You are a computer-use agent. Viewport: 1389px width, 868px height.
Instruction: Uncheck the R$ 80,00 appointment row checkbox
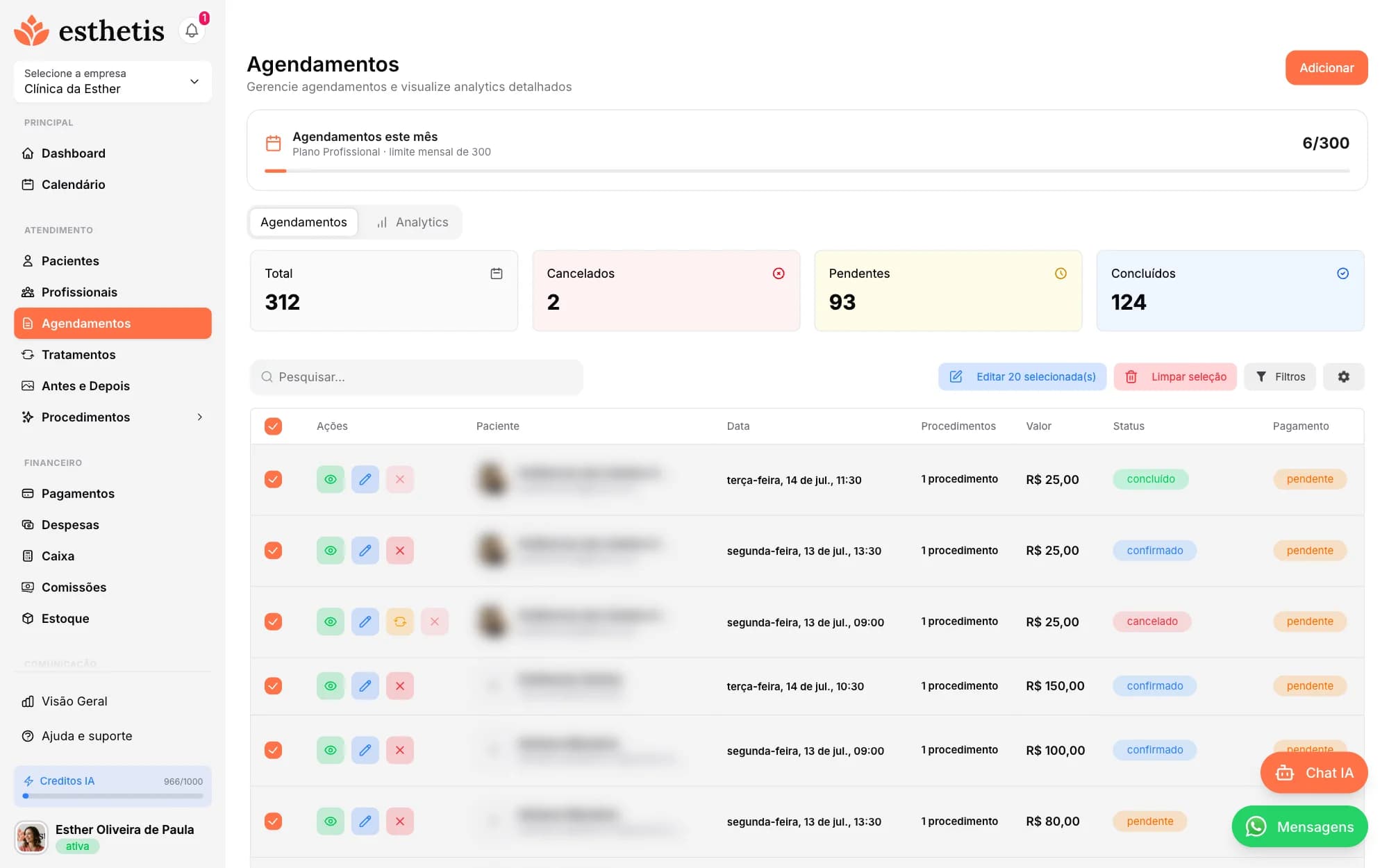click(274, 821)
